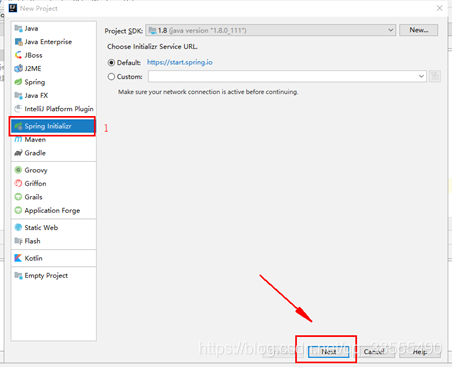The width and height of the screenshot is (452, 367).
Task: Click the New... SDK button
Action: click(419, 30)
